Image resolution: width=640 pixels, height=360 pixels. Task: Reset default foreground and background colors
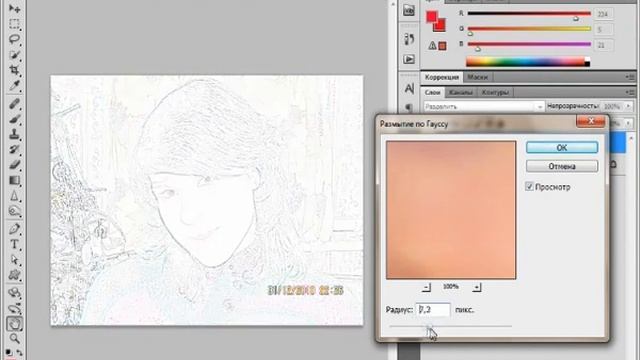[9, 352]
